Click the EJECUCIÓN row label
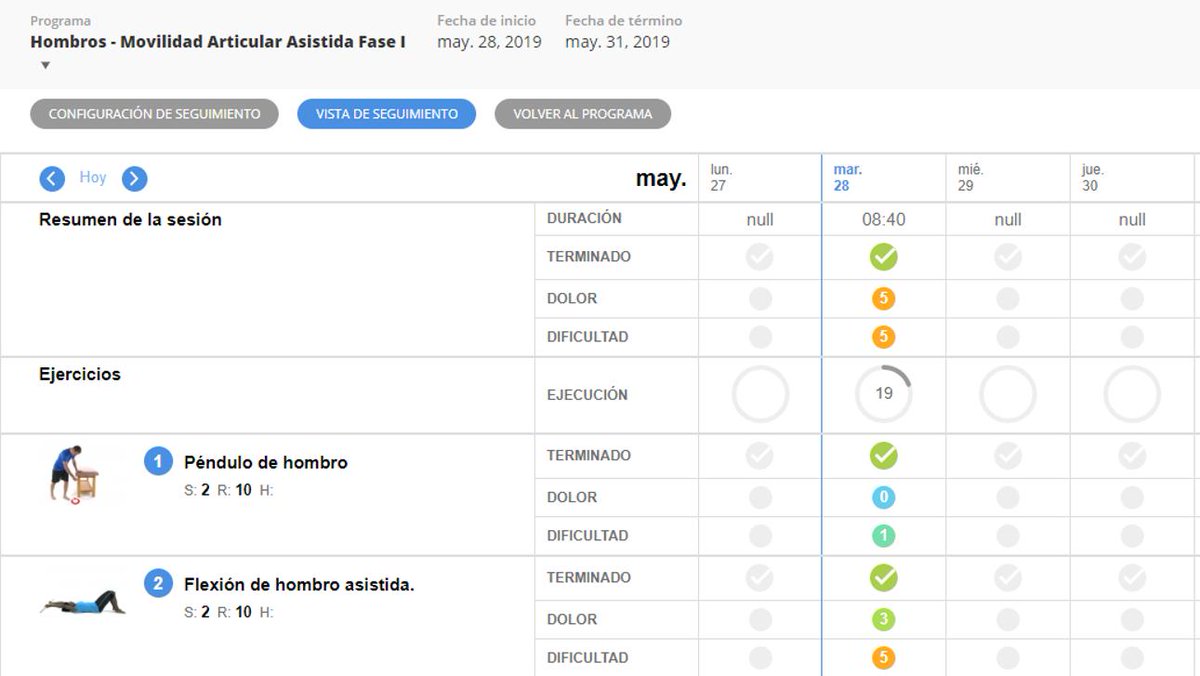 click(587, 395)
